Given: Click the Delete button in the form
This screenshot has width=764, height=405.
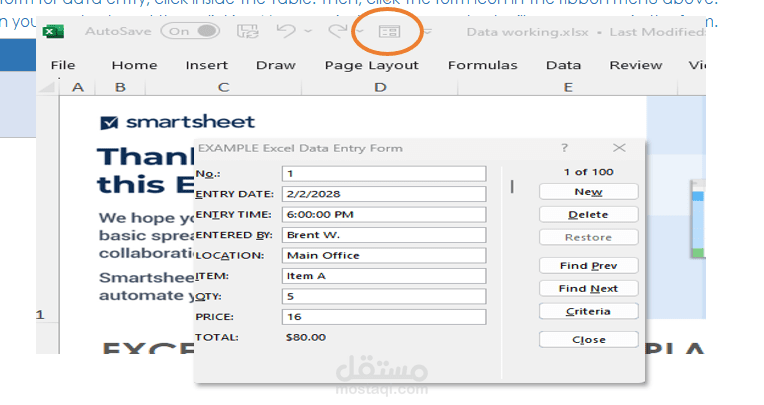Looking at the screenshot, I should (589, 214).
